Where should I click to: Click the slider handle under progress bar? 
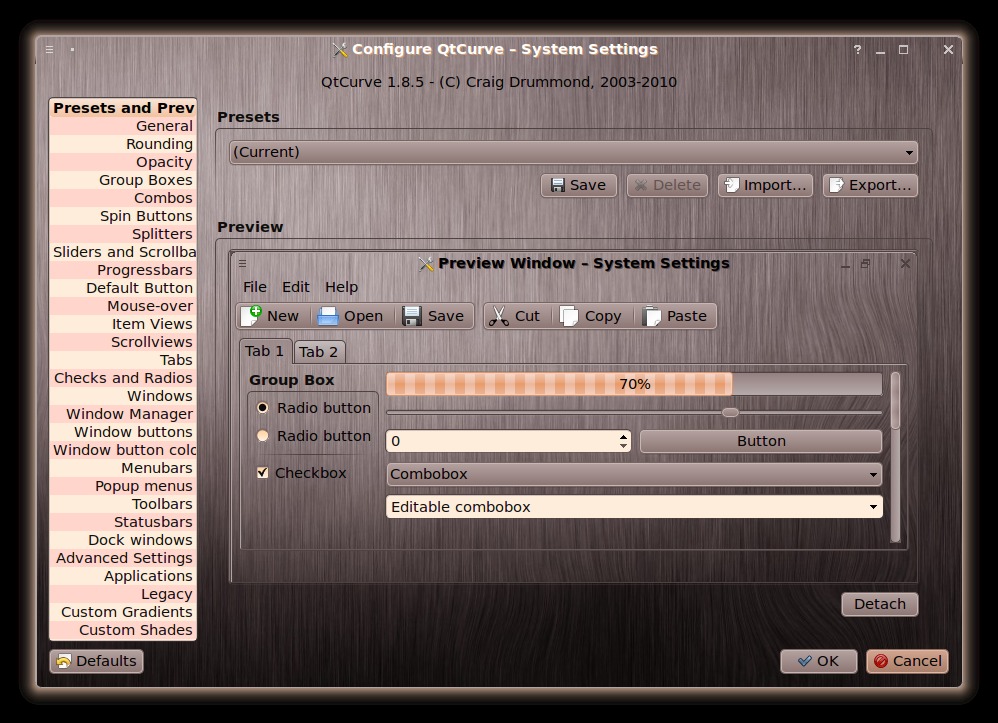pyautogui.click(x=730, y=412)
